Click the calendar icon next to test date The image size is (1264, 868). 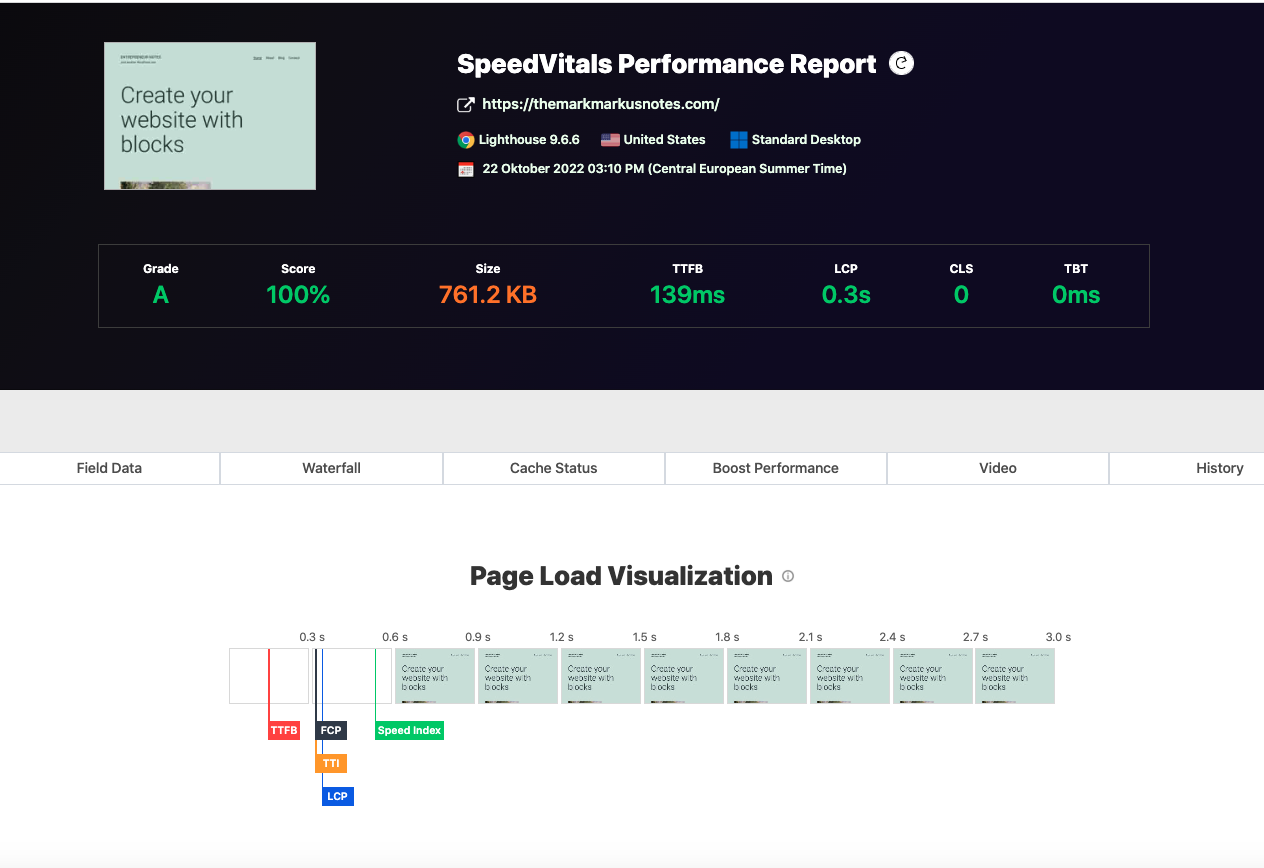pos(466,169)
